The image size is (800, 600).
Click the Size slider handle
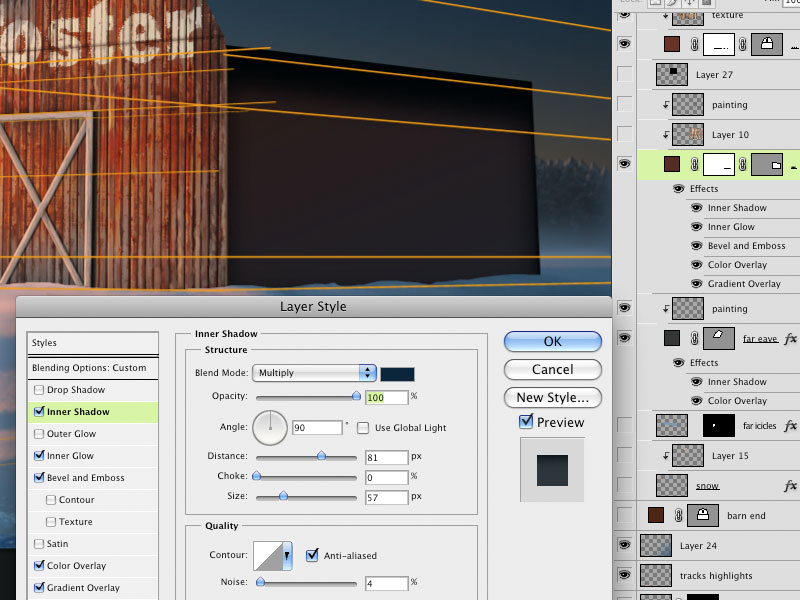point(283,496)
